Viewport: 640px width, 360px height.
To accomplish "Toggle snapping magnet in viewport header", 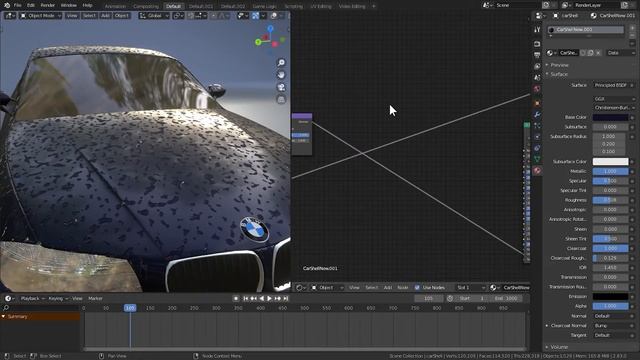I will click(191, 16).
